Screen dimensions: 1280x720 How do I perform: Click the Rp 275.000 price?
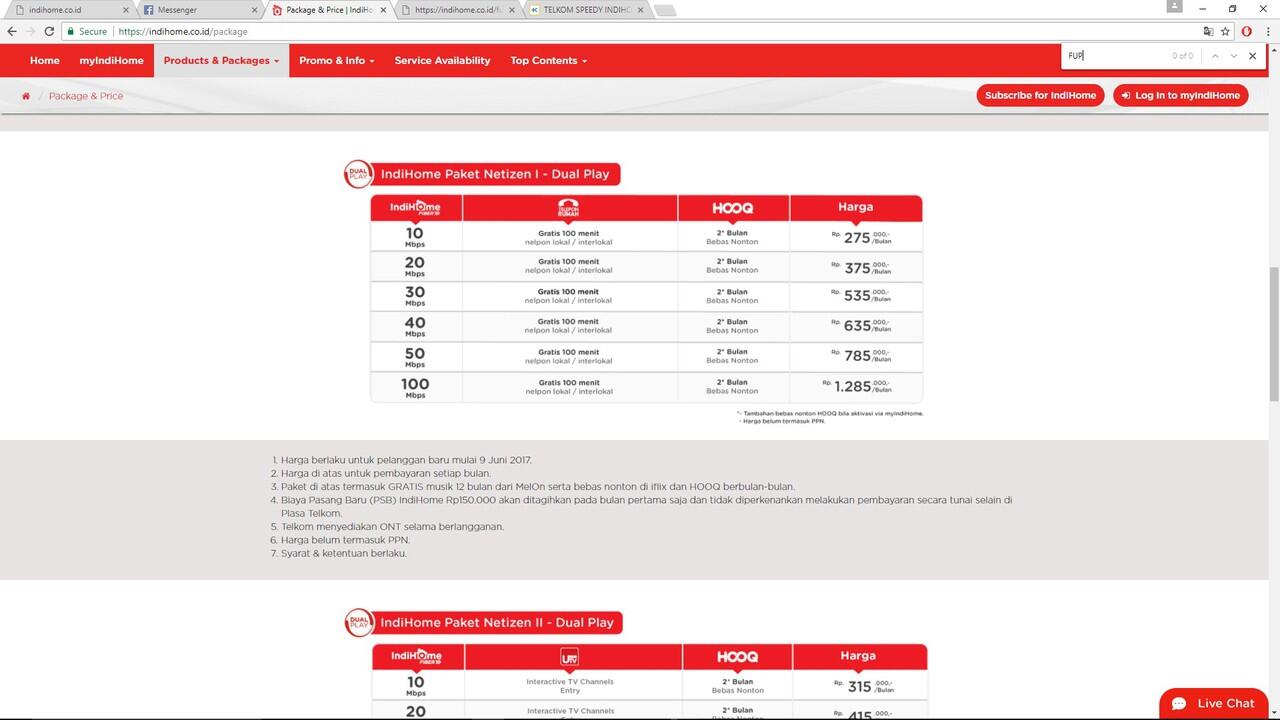click(861, 238)
